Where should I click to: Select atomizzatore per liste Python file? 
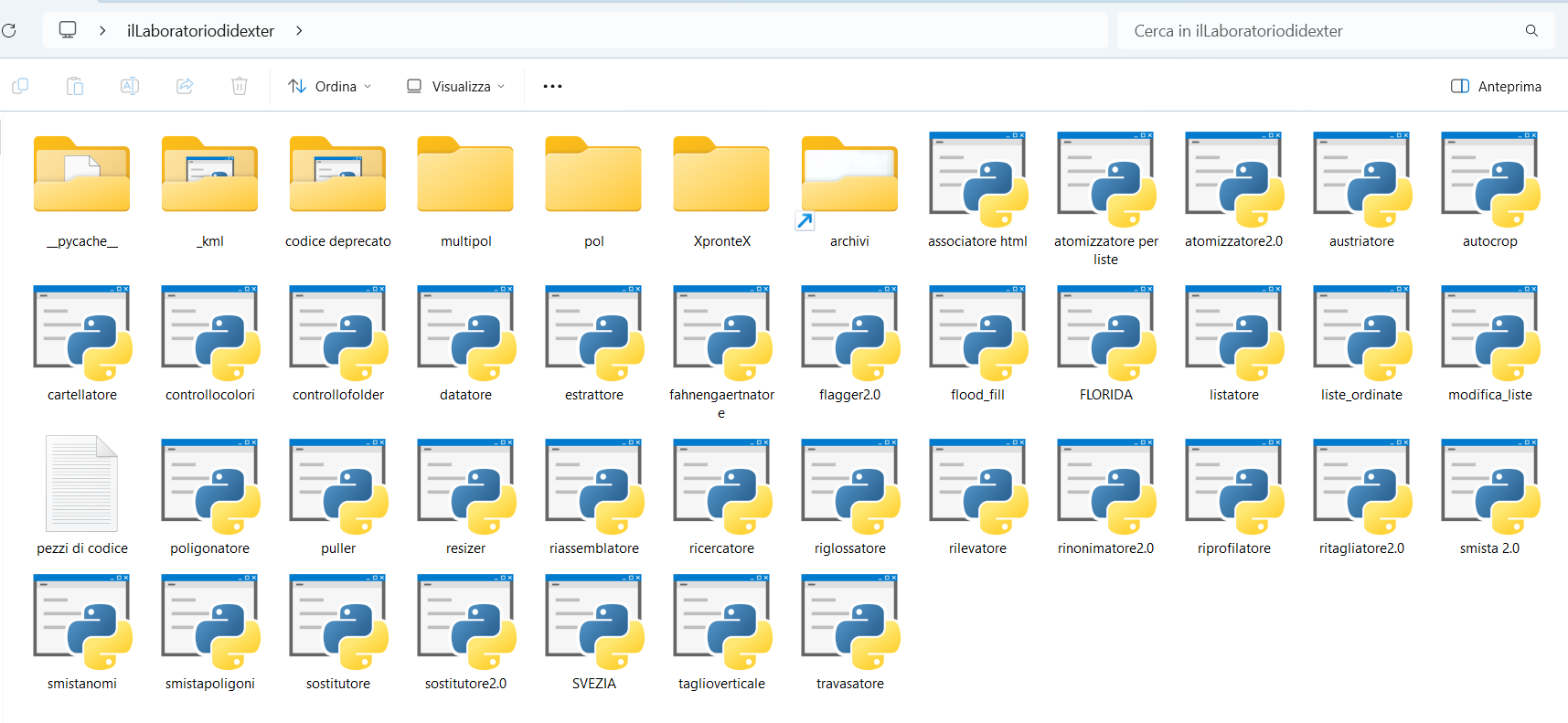pyautogui.click(x=1106, y=199)
